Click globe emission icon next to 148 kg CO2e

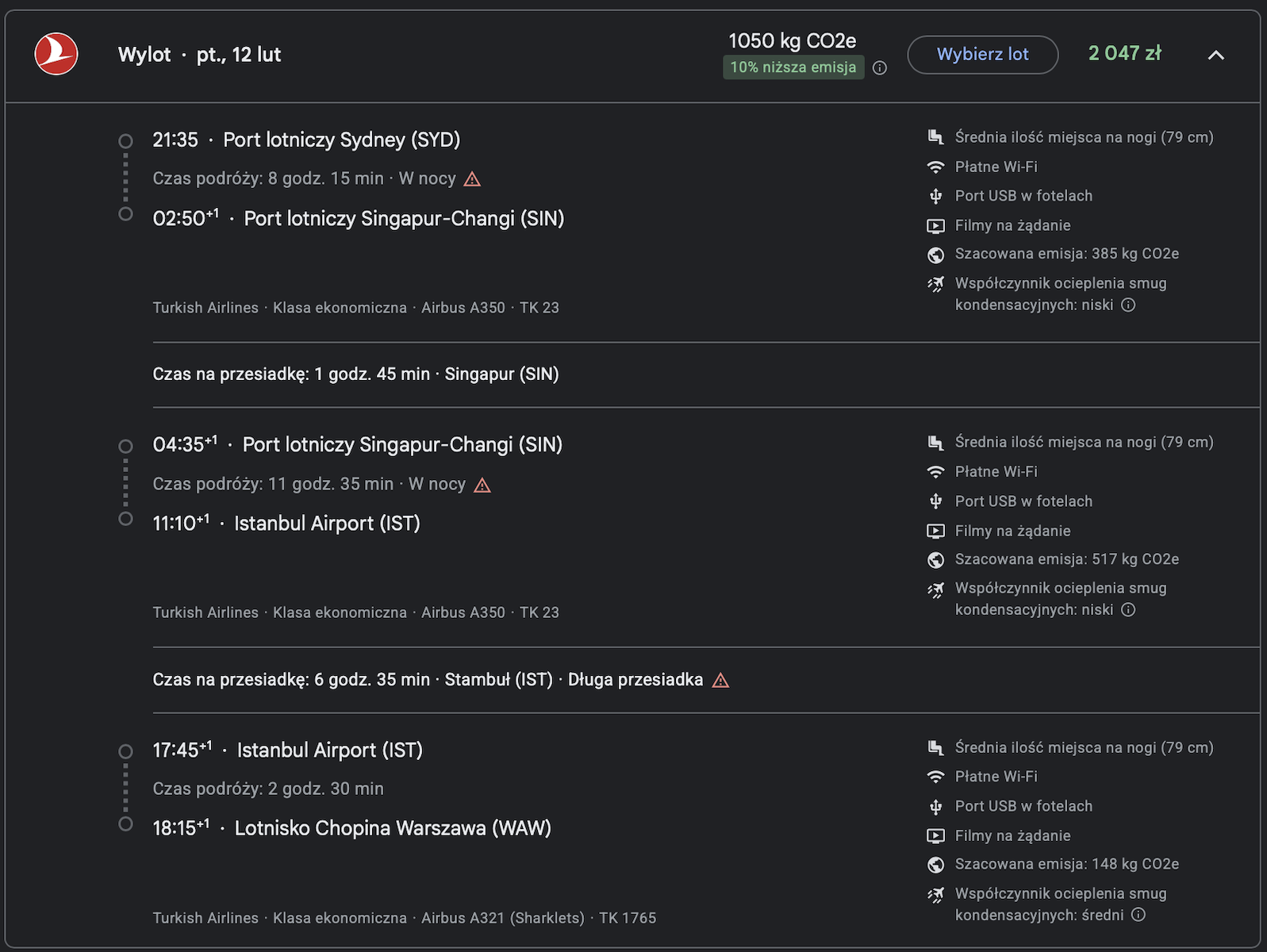tap(936, 865)
